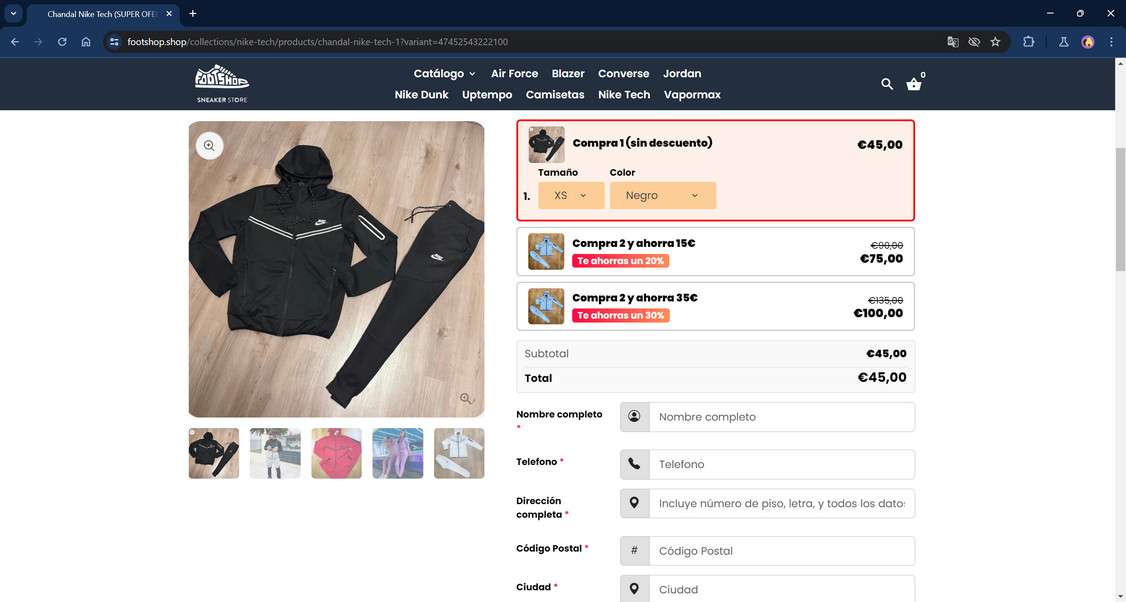The image size is (1126, 602).
Task: Open the translate page icon
Action: [x=953, y=42]
